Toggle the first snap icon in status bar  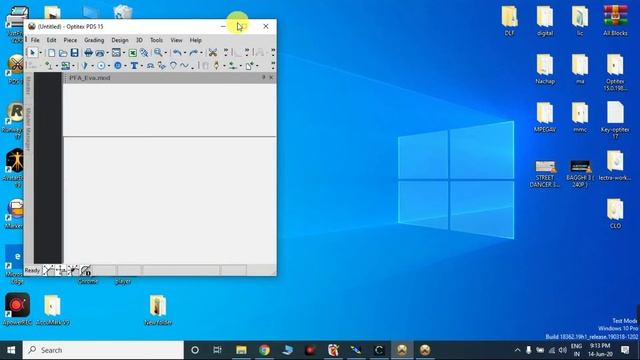49,270
